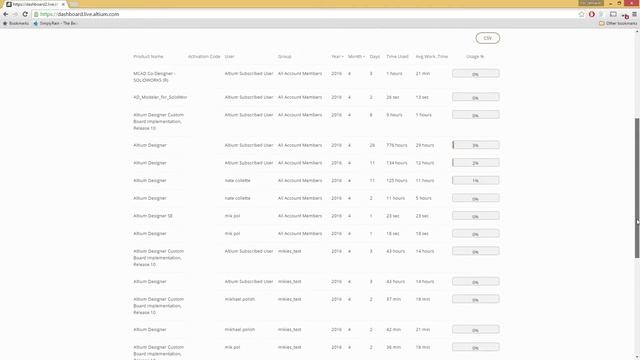Click the browser forward arrow
This screenshot has width=640, height=360.
point(15,14)
